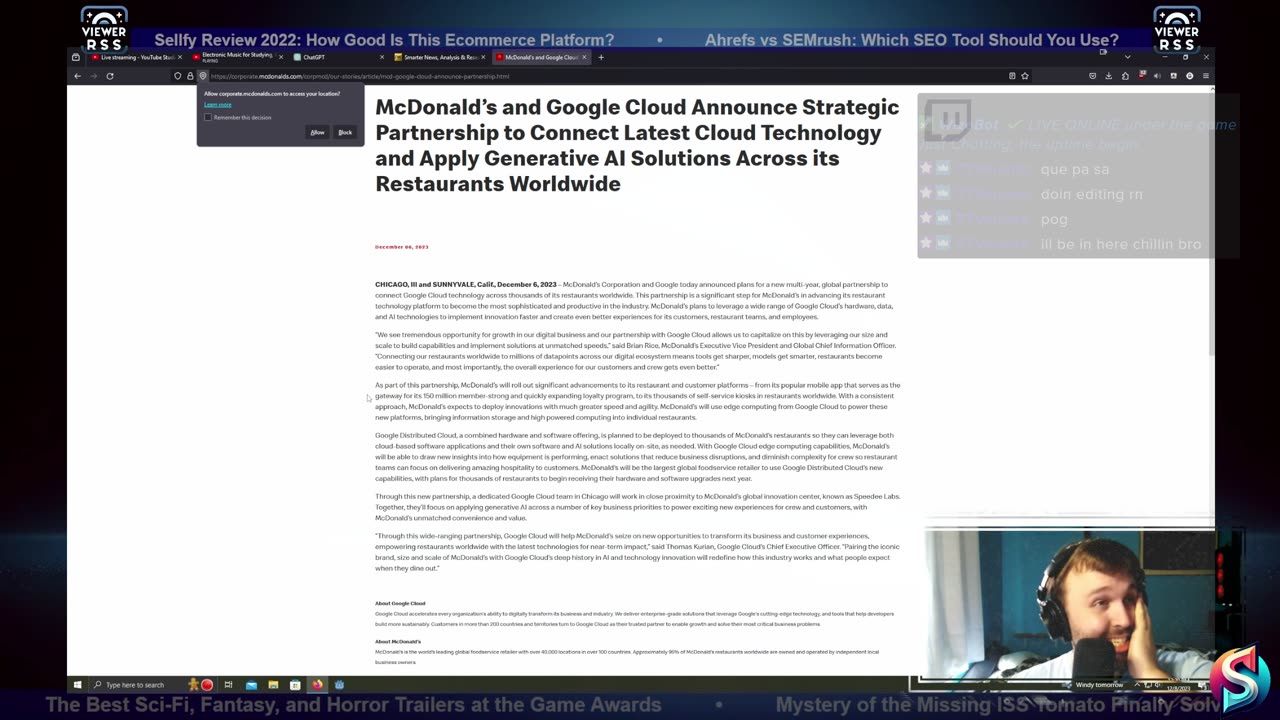1280x720 pixels.
Task: Click the article headline about Google Cloud partnership
Action: [637, 145]
